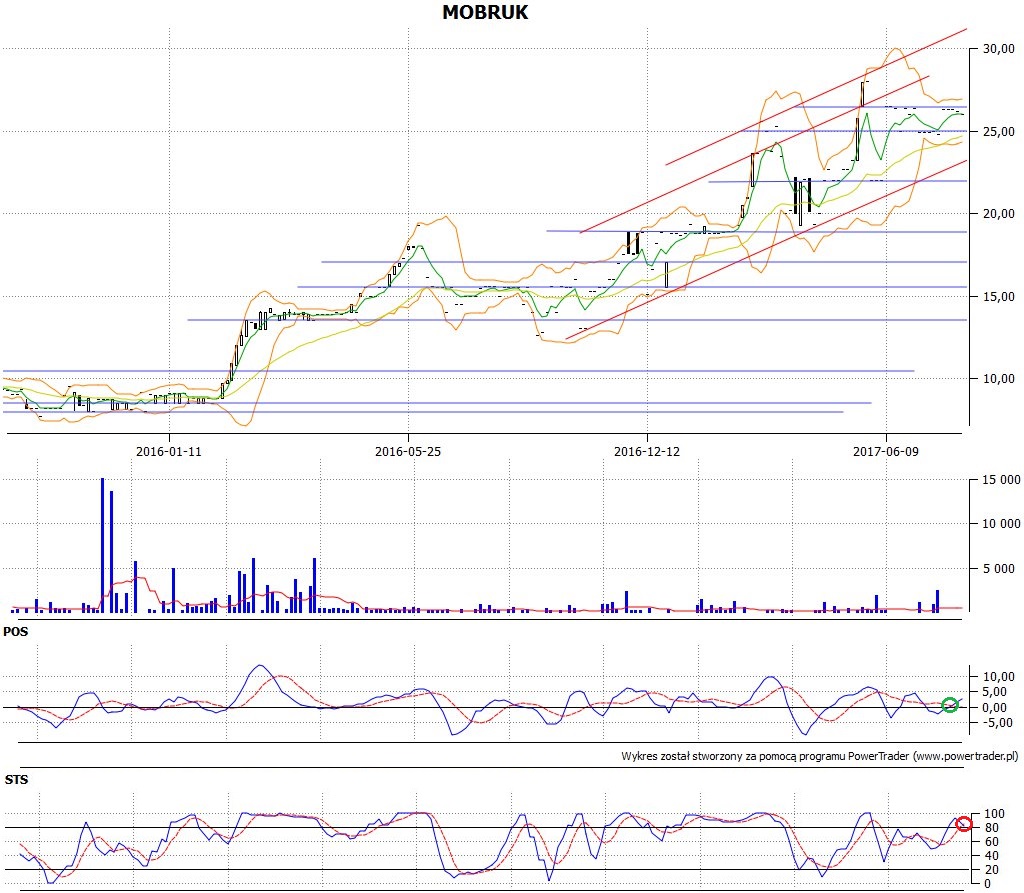Image resolution: width=1024 pixels, height=893 pixels.
Task: Select the 2016-05-25 date label
Action: tap(408, 451)
